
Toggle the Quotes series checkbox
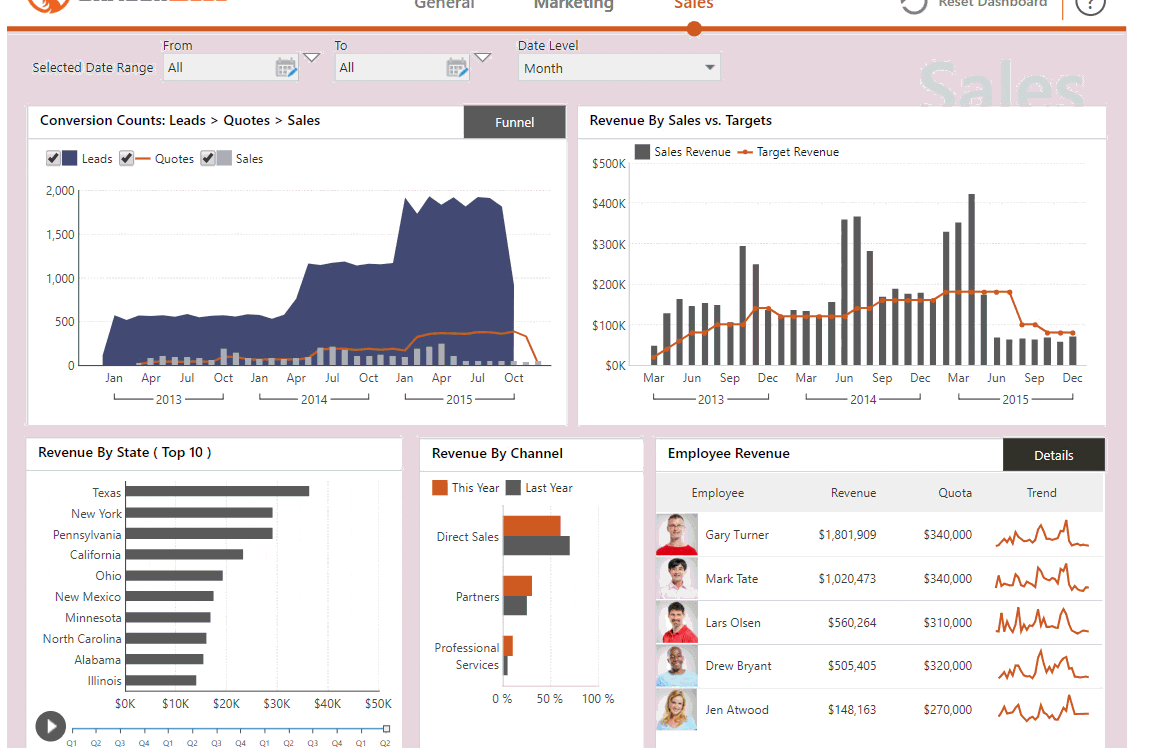click(126, 158)
